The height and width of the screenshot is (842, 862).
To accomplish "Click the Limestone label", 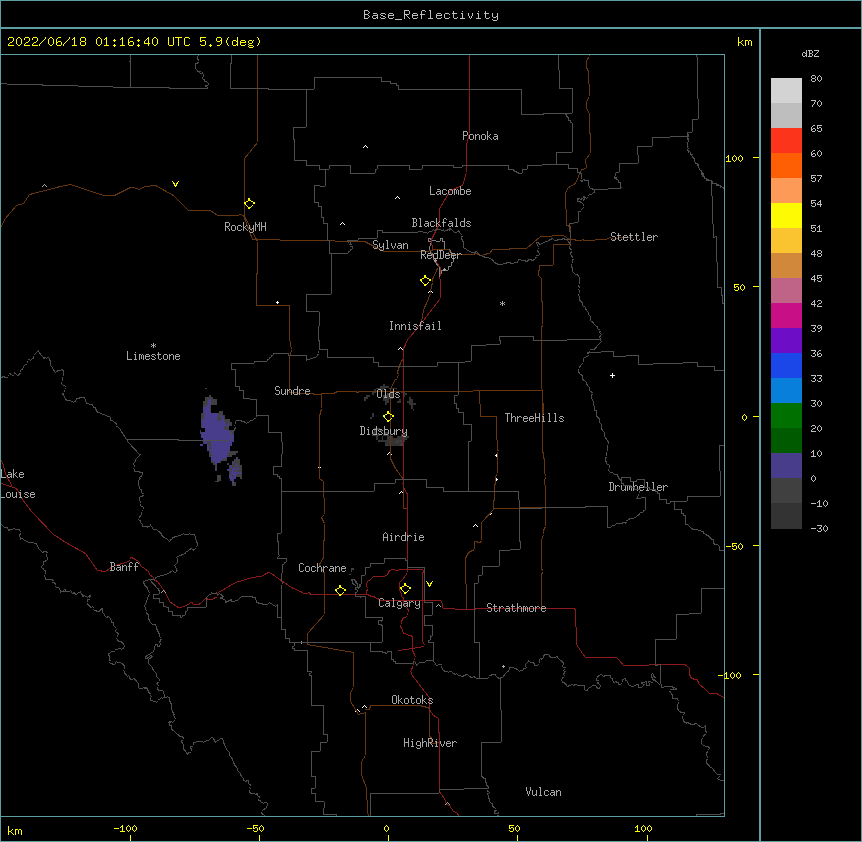I will [x=153, y=356].
